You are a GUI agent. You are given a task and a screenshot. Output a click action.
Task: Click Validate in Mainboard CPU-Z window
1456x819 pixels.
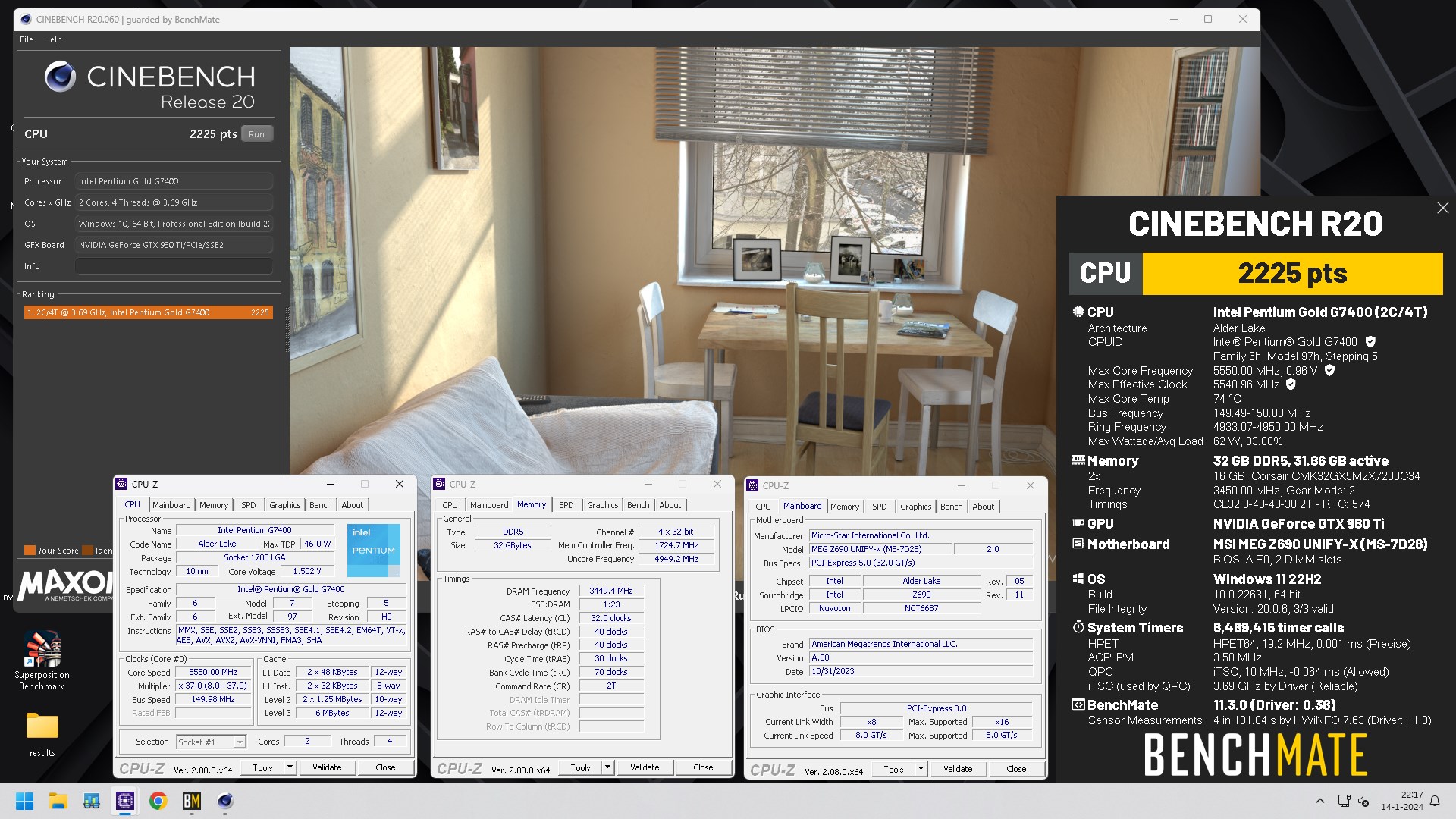click(958, 769)
